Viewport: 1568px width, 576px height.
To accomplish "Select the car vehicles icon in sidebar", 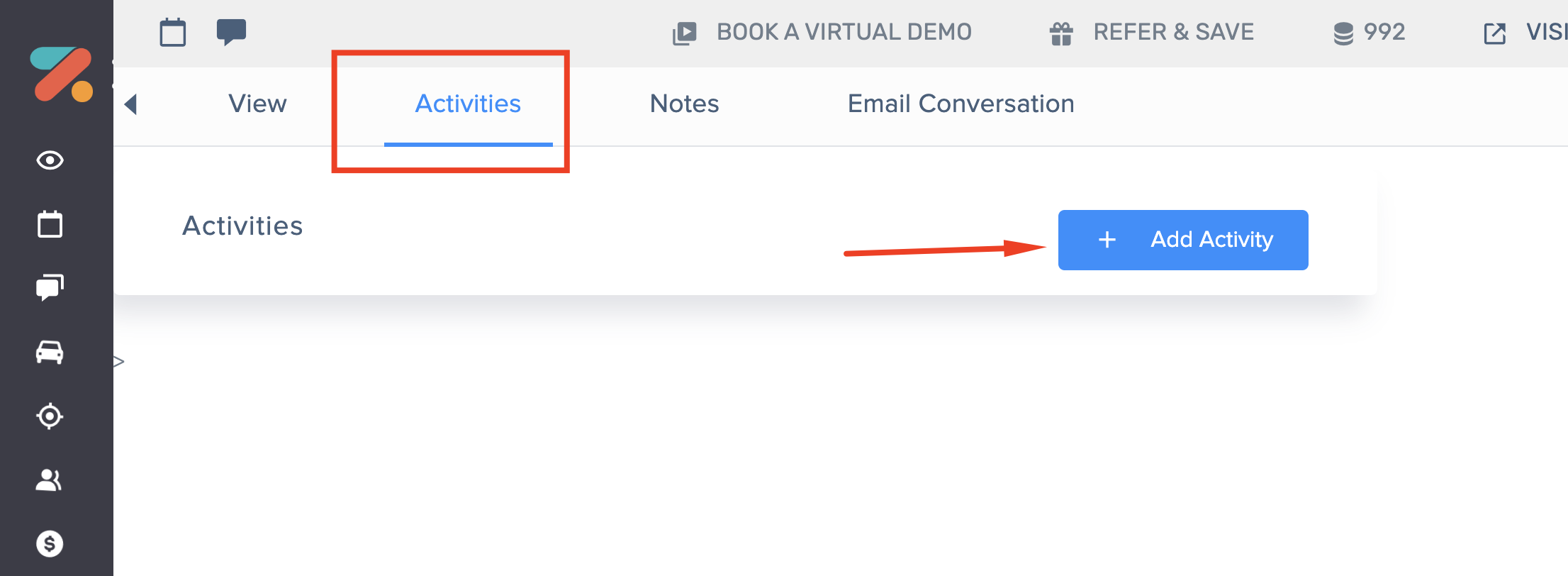I will (x=50, y=352).
